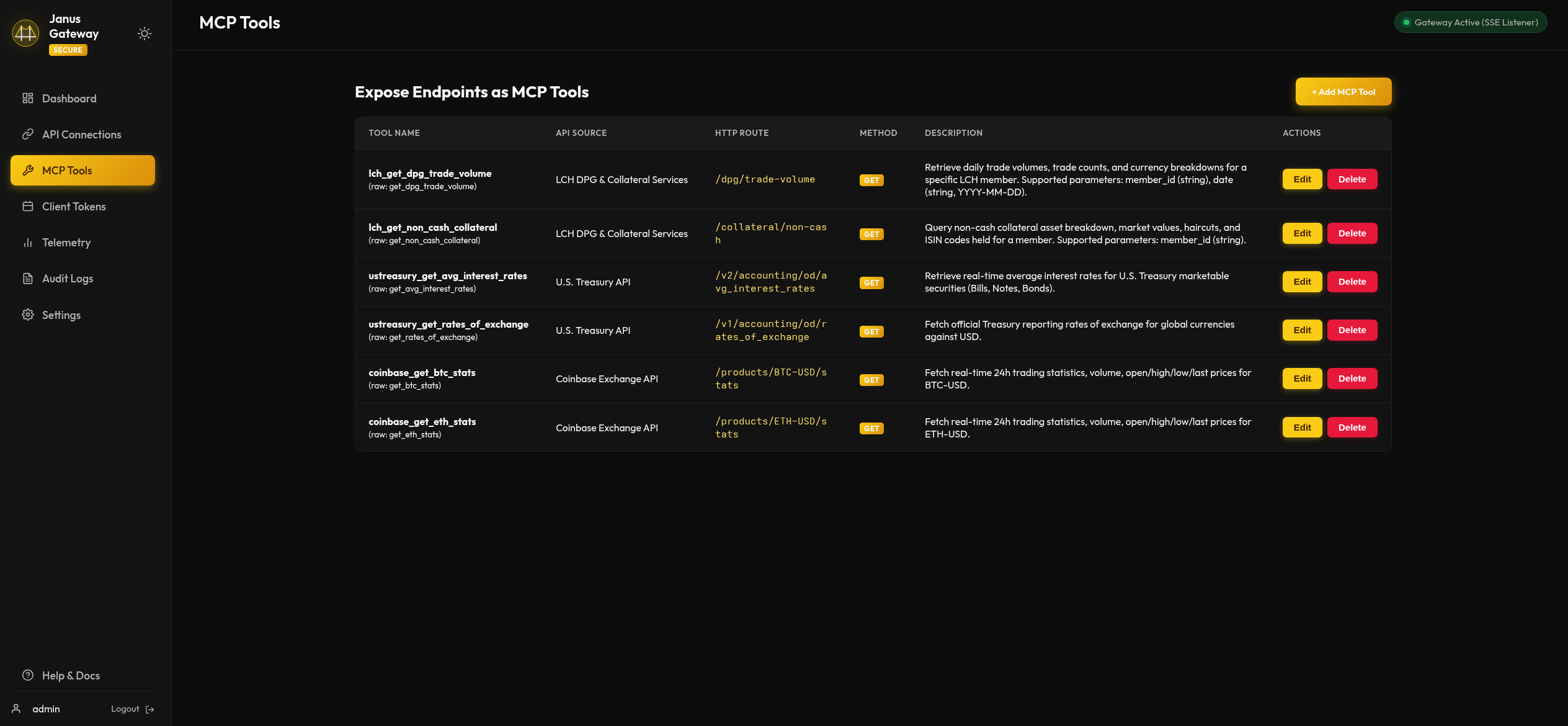The width and height of the screenshot is (1568, 726).
Task: Edit the lch_get_non_cash_collateral tool
Action: [x=1302, y=233]
